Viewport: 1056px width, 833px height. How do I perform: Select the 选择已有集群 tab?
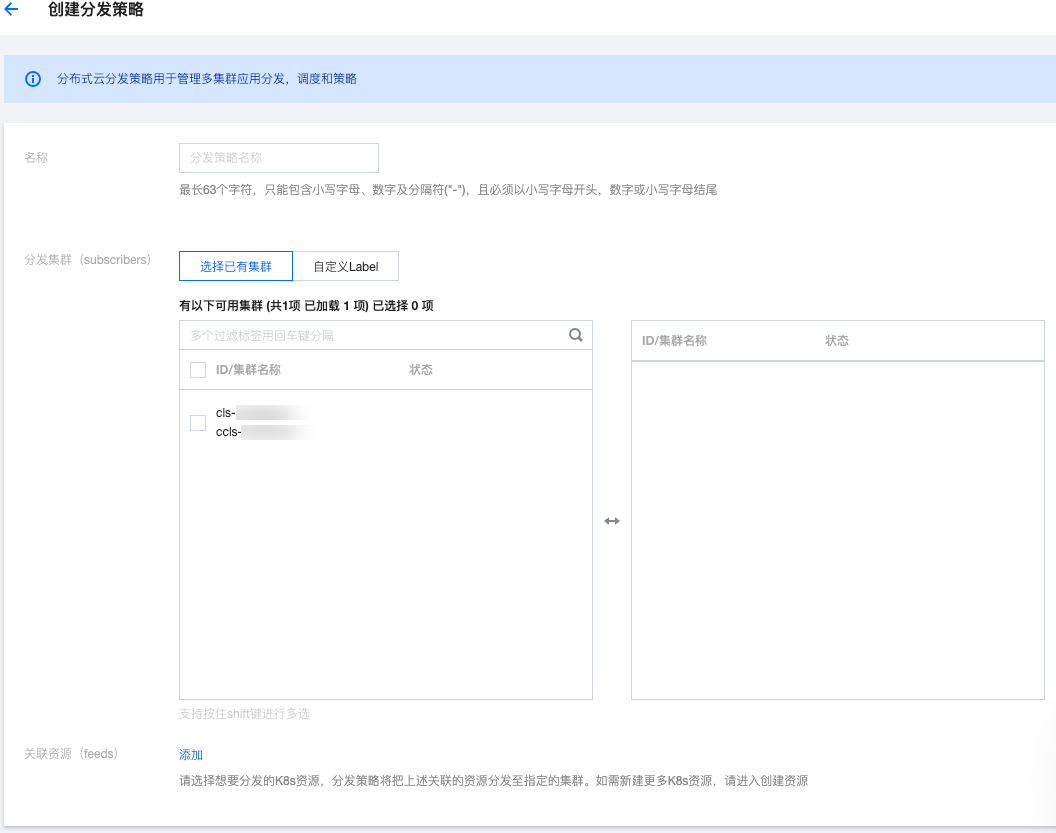coord(236,266)
